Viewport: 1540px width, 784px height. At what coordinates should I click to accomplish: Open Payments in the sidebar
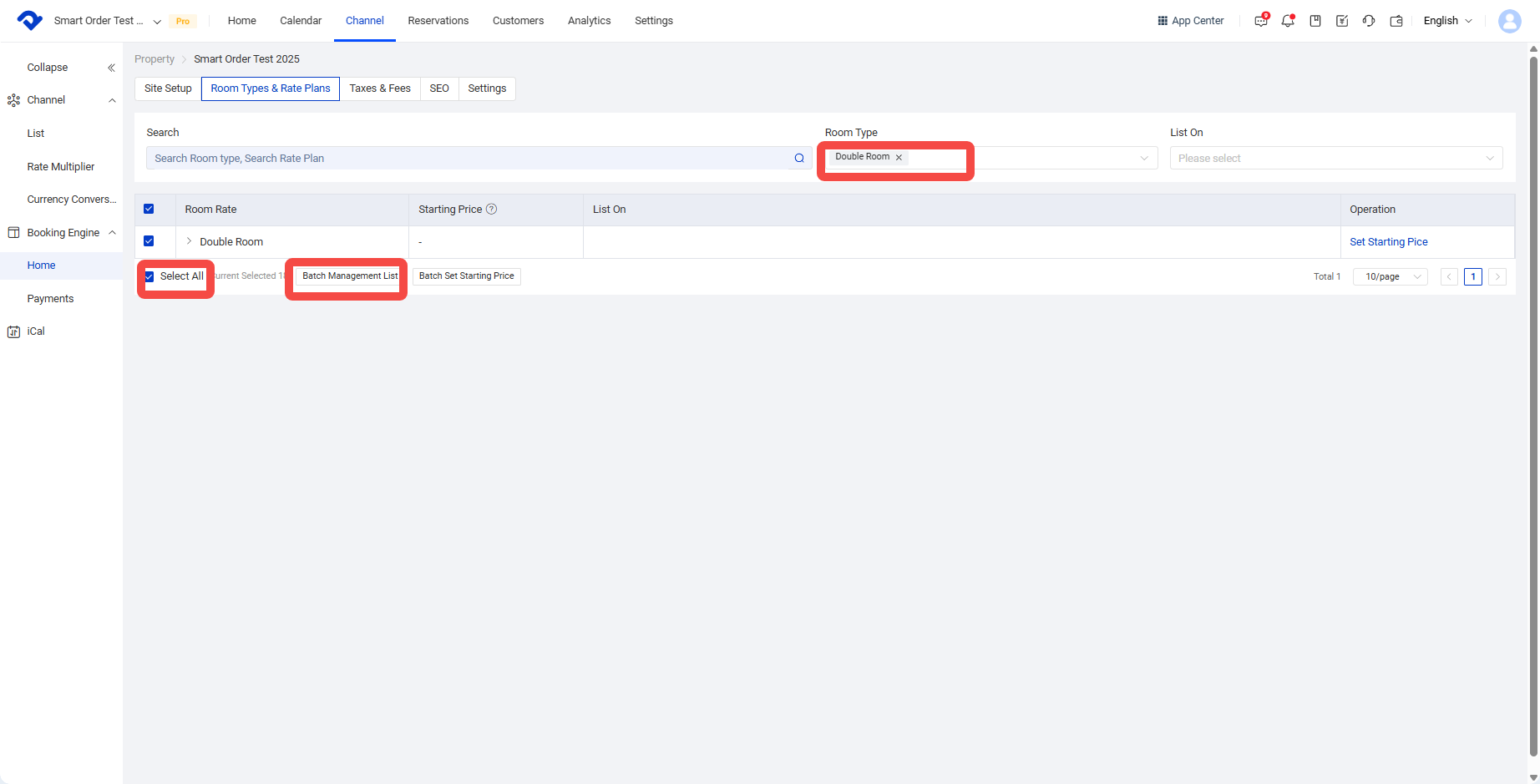50,299
